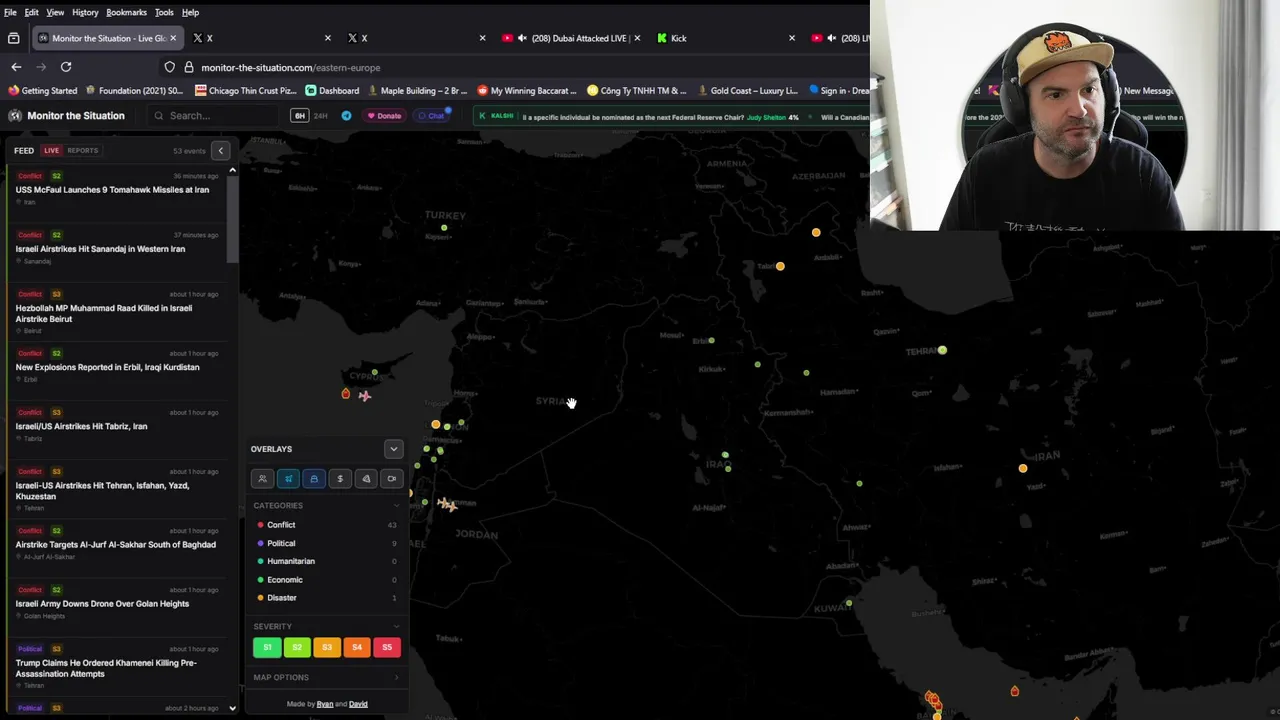Open the File menu
The height and width of the screenshot is (720, 1280).
point(10,12)
